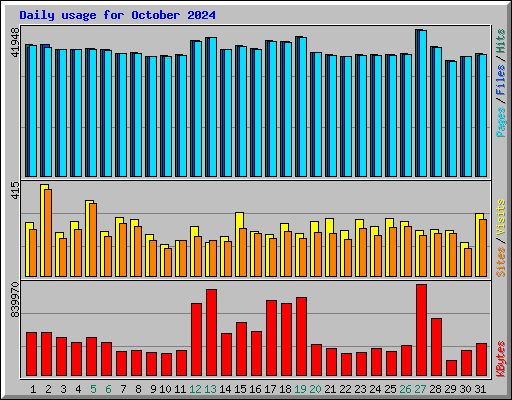Click green day label 20
The height and width of the screenshot is (400, 512).
click(315, 389)
